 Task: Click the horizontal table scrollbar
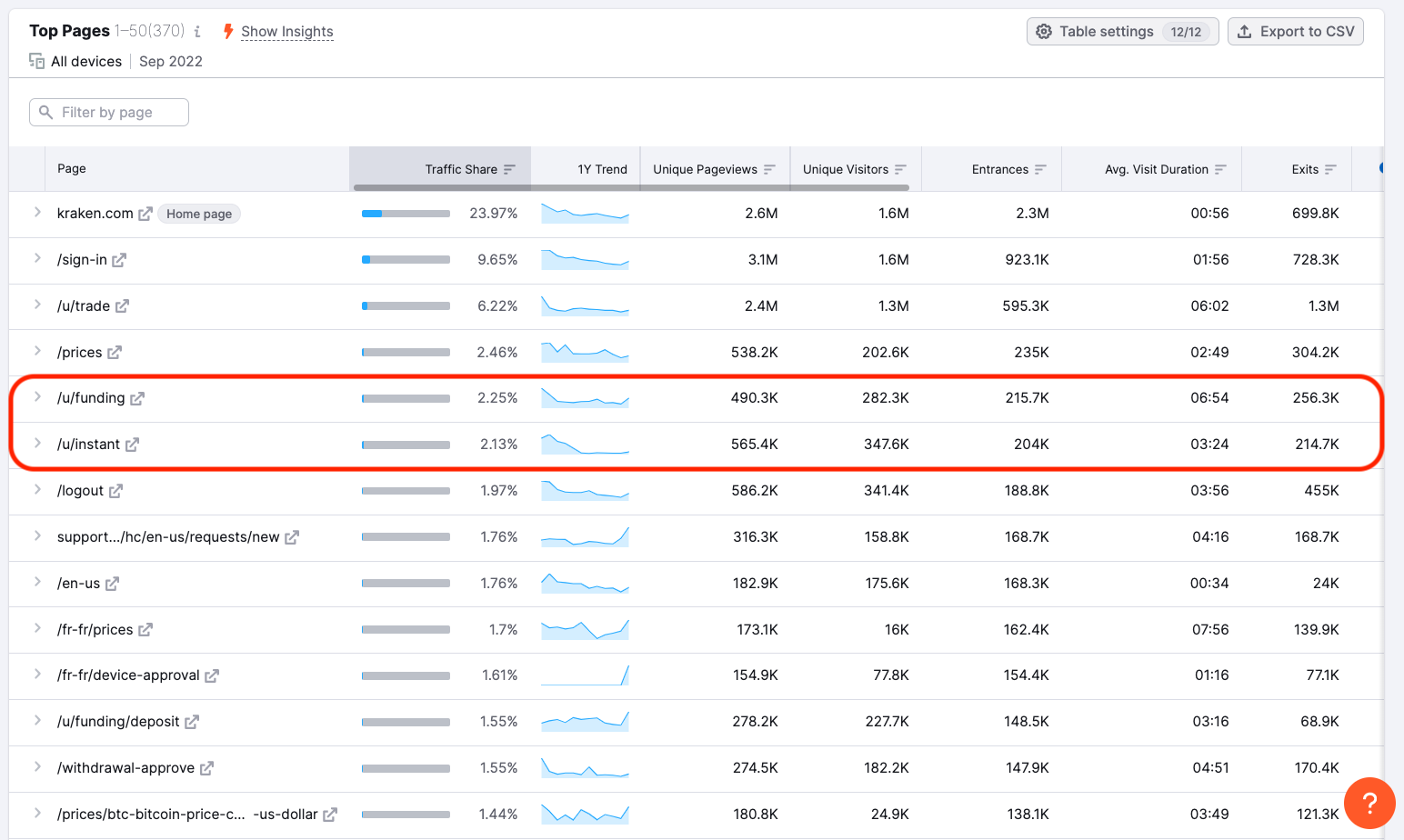631,188
